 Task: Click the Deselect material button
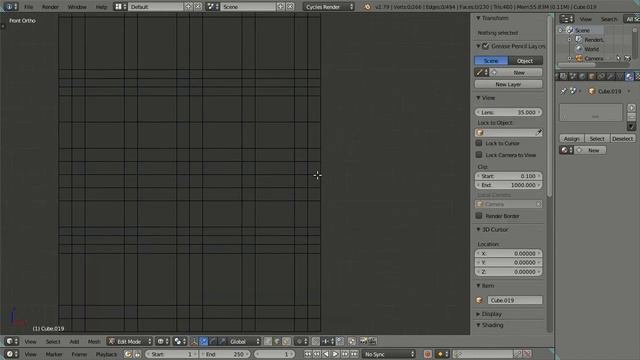(622, 139)
